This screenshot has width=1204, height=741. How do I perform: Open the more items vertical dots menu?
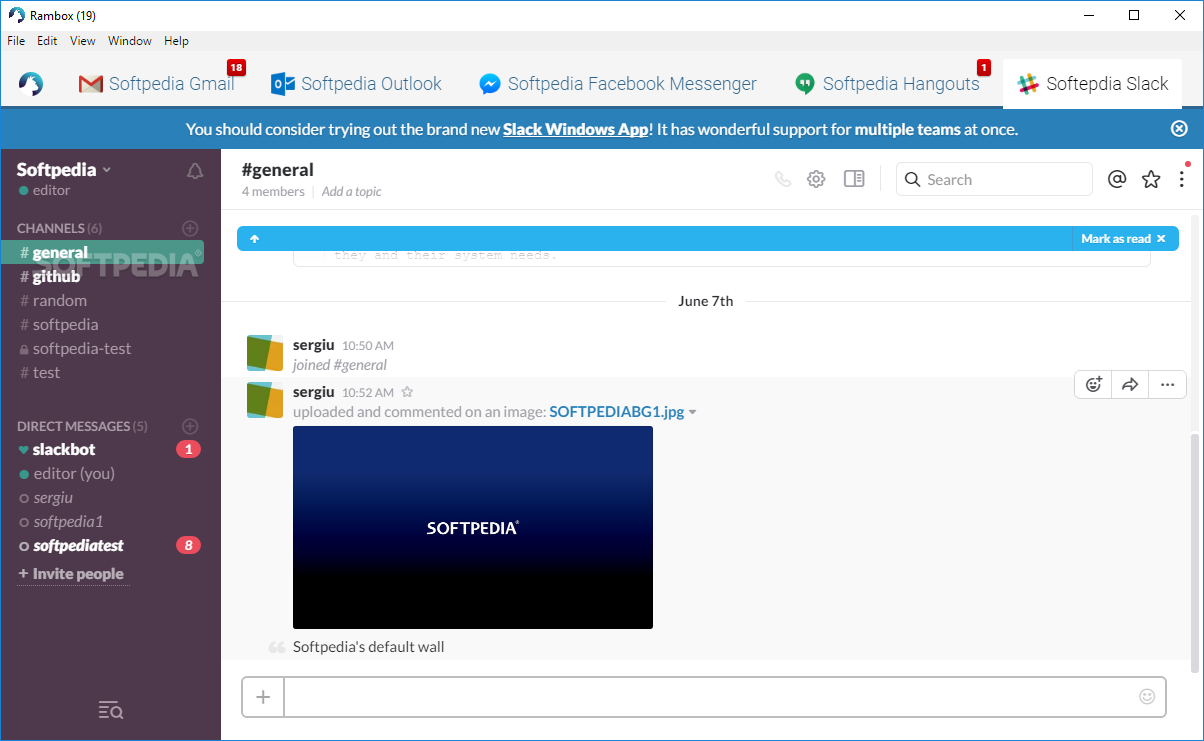[1182, 179]
